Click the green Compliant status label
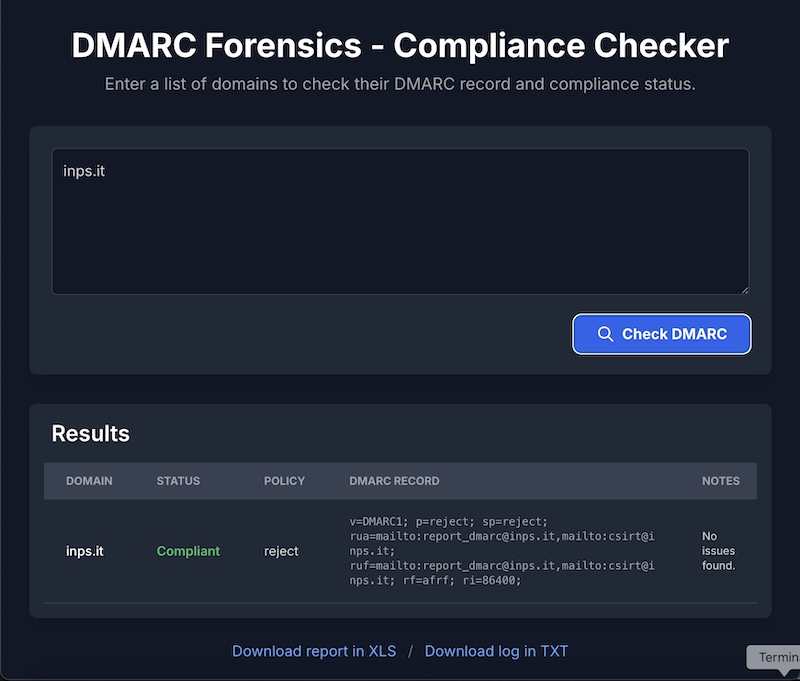 [188, 551]
